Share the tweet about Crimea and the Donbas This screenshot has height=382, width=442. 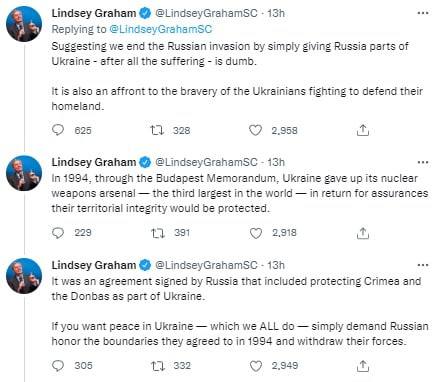coord(363,366)
